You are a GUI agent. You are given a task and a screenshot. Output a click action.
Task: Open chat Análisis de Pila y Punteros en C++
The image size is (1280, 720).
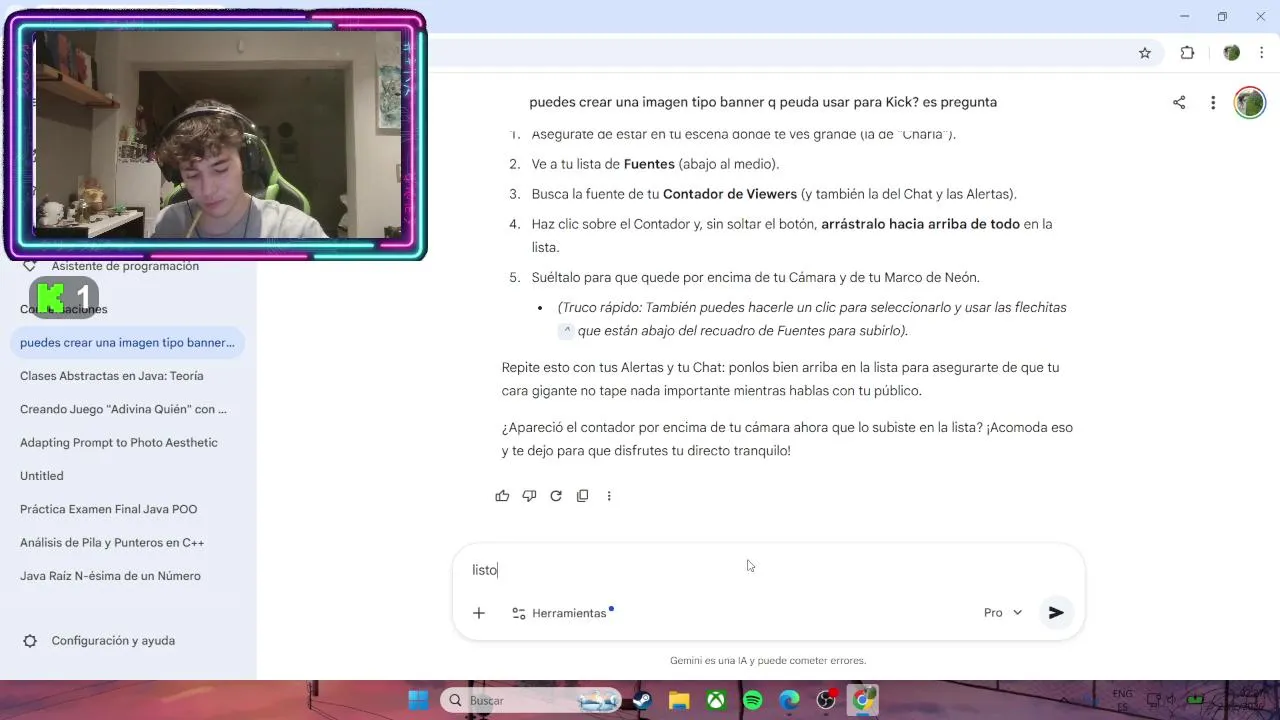click(x=127, y=543)
